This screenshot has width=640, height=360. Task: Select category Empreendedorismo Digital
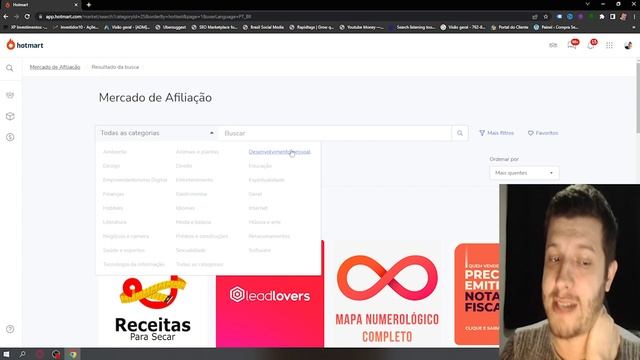pyautogui.click(x=135, y=180)
